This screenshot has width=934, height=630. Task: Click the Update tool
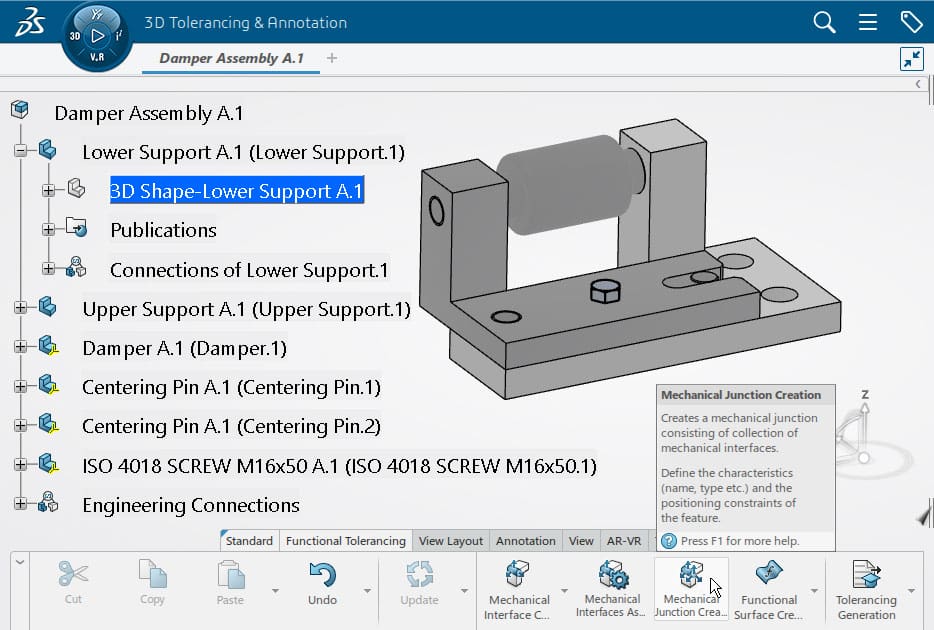pyautogui.click(x=419, y=582)
